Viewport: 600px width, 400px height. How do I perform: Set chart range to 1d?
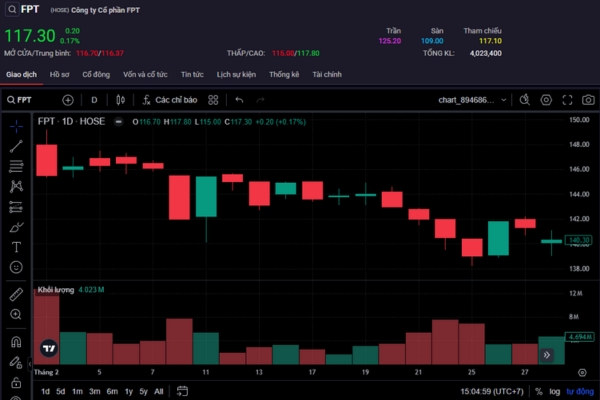[x=45, y=391]
